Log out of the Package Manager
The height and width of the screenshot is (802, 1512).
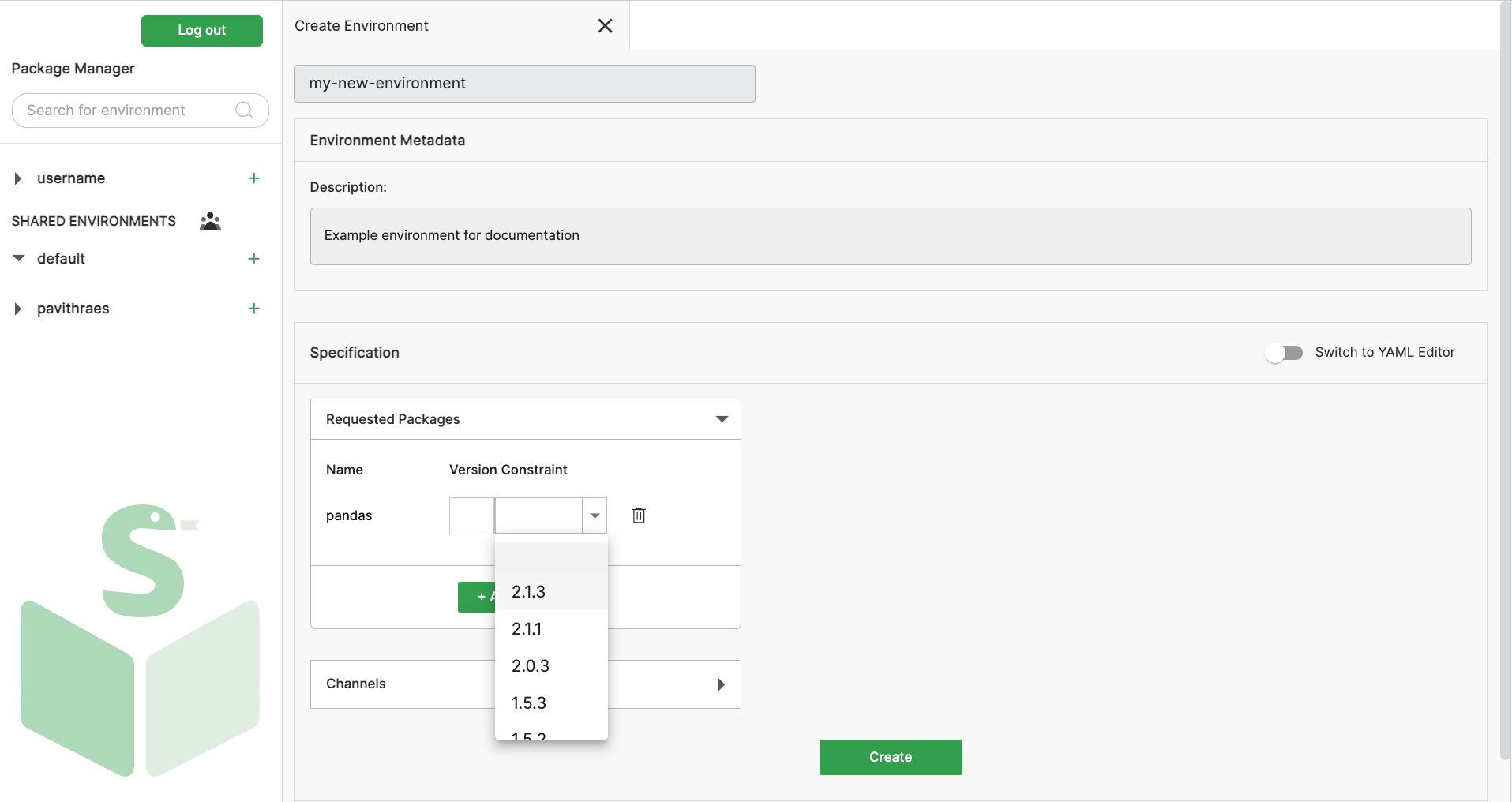tap(201, 30)
